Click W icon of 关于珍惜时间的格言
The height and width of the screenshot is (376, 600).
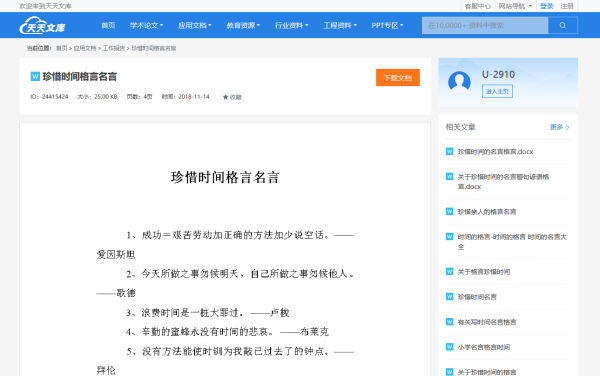450,372
